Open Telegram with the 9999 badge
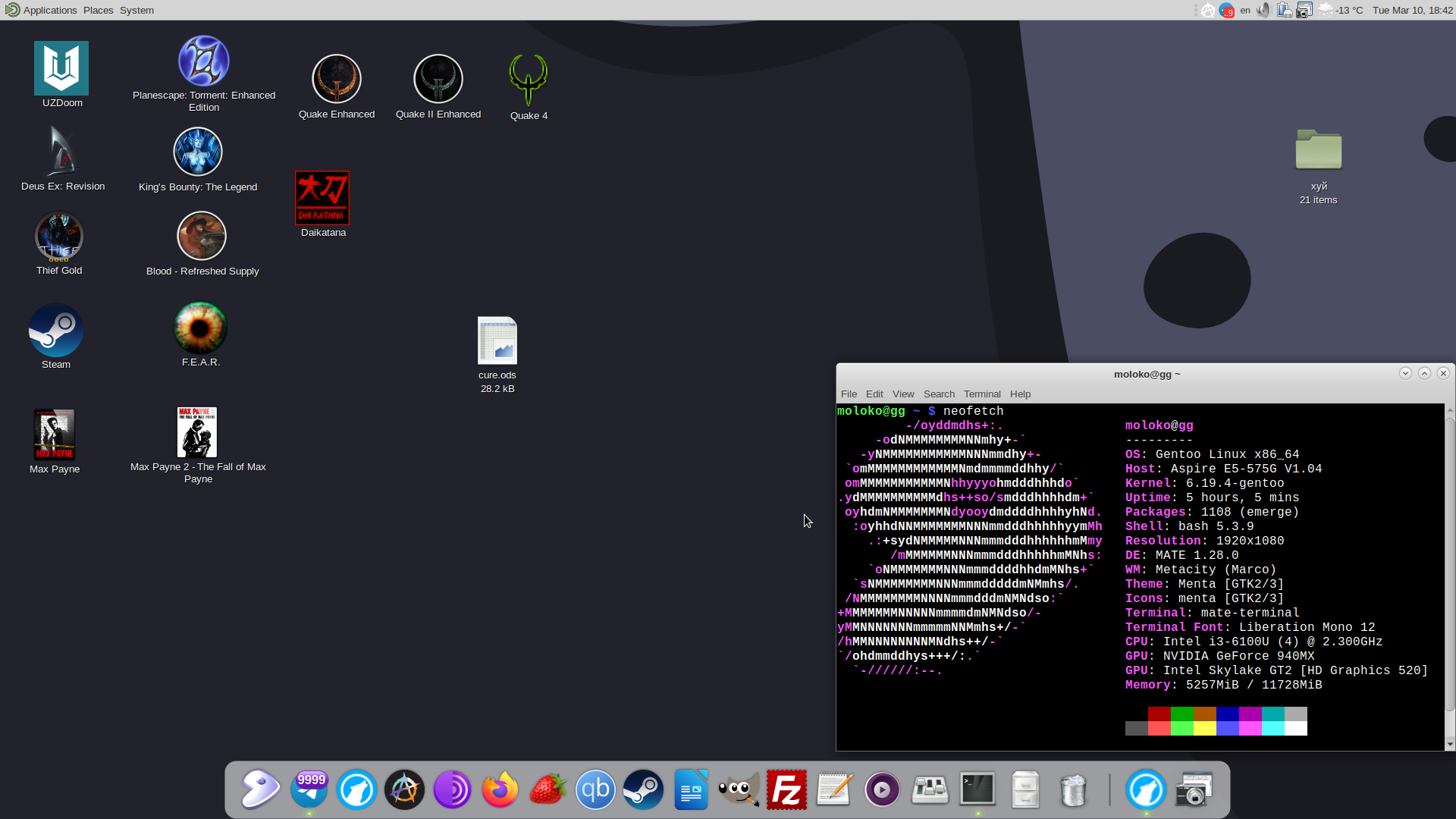 309,790
